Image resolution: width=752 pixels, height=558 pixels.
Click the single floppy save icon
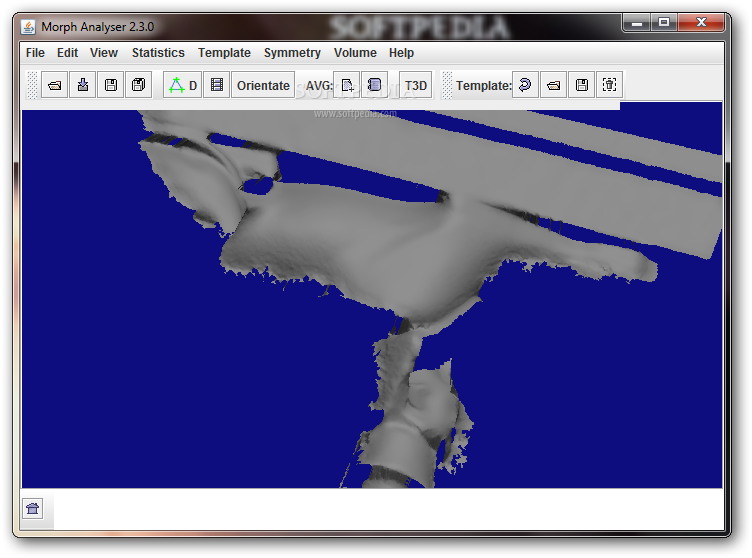coord(111,85)
